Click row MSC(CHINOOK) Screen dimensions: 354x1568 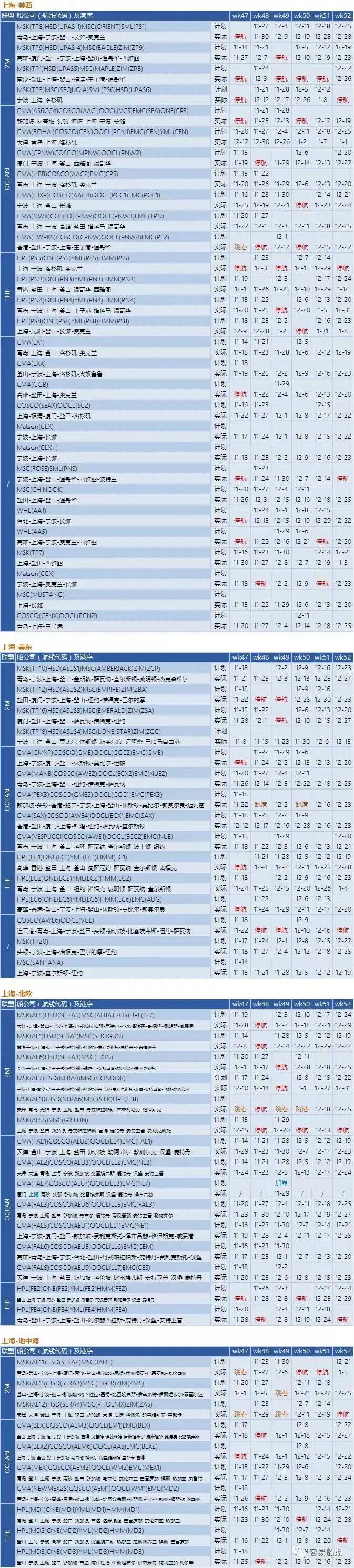point(113,489)
